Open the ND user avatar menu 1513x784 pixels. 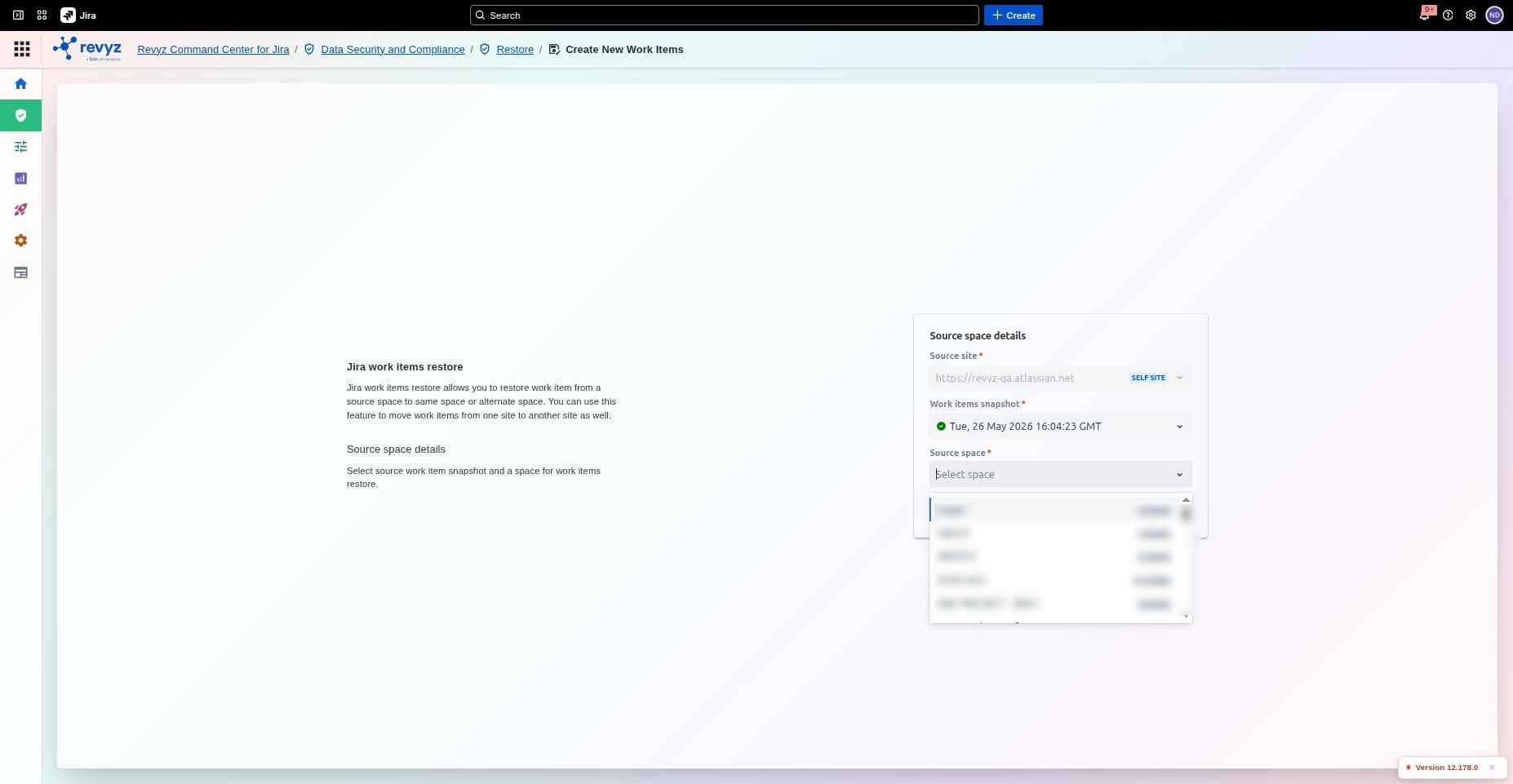click(1494, 16)
